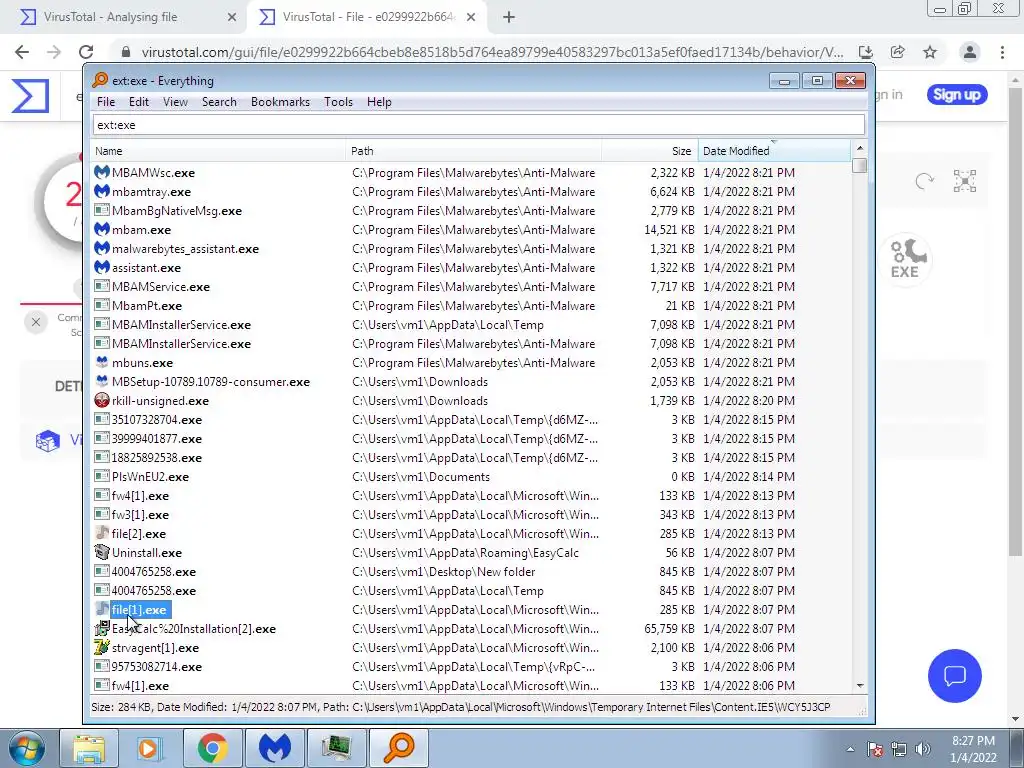Open a new Chrome tab

coord(509,18)
